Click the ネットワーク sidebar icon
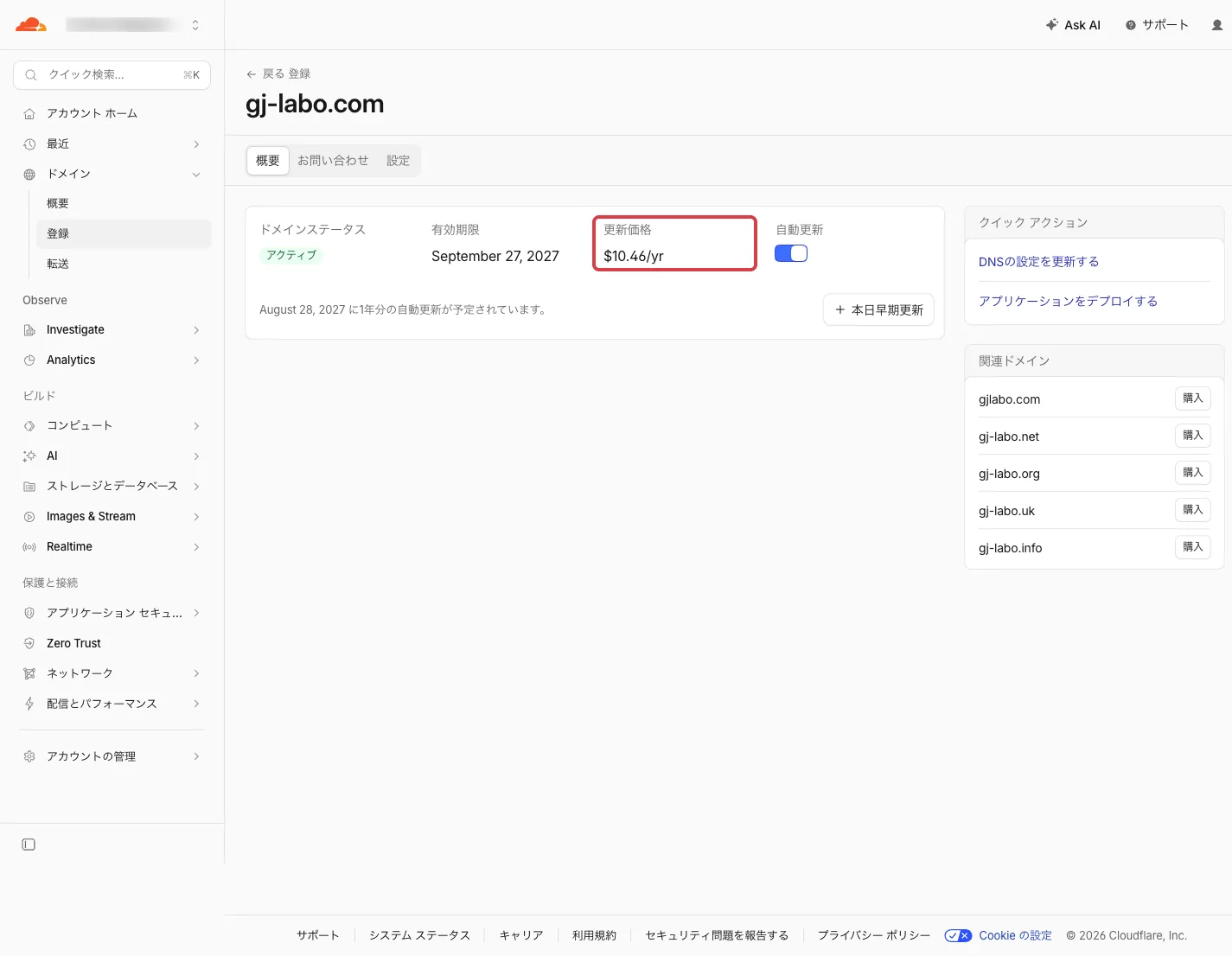The width and height of the screenshot is (1232, 956). pos(29,673)
